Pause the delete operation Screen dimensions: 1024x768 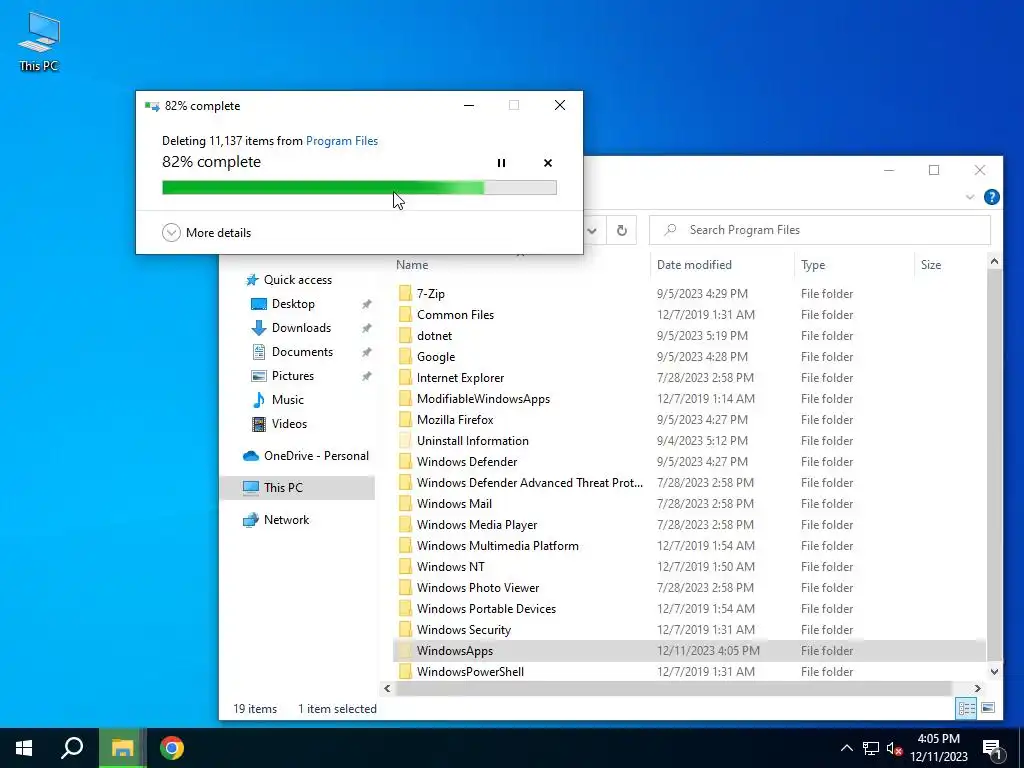pos(501,163)
